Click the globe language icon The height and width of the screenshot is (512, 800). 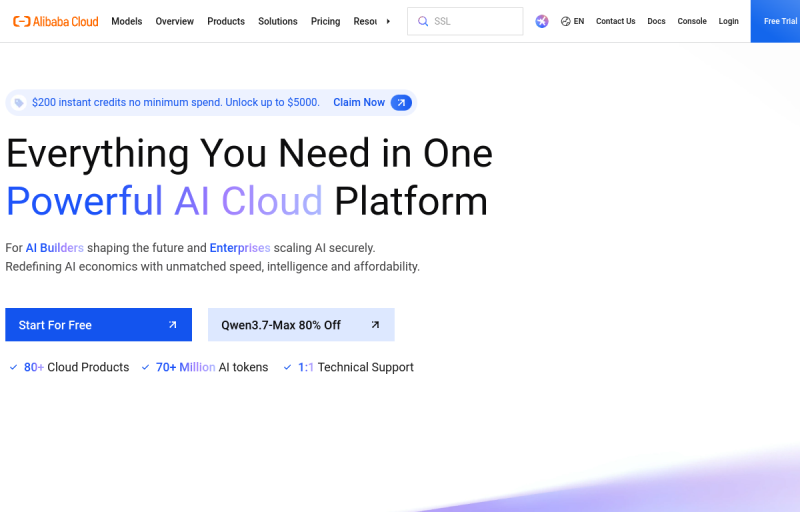(x=565, y=21)
